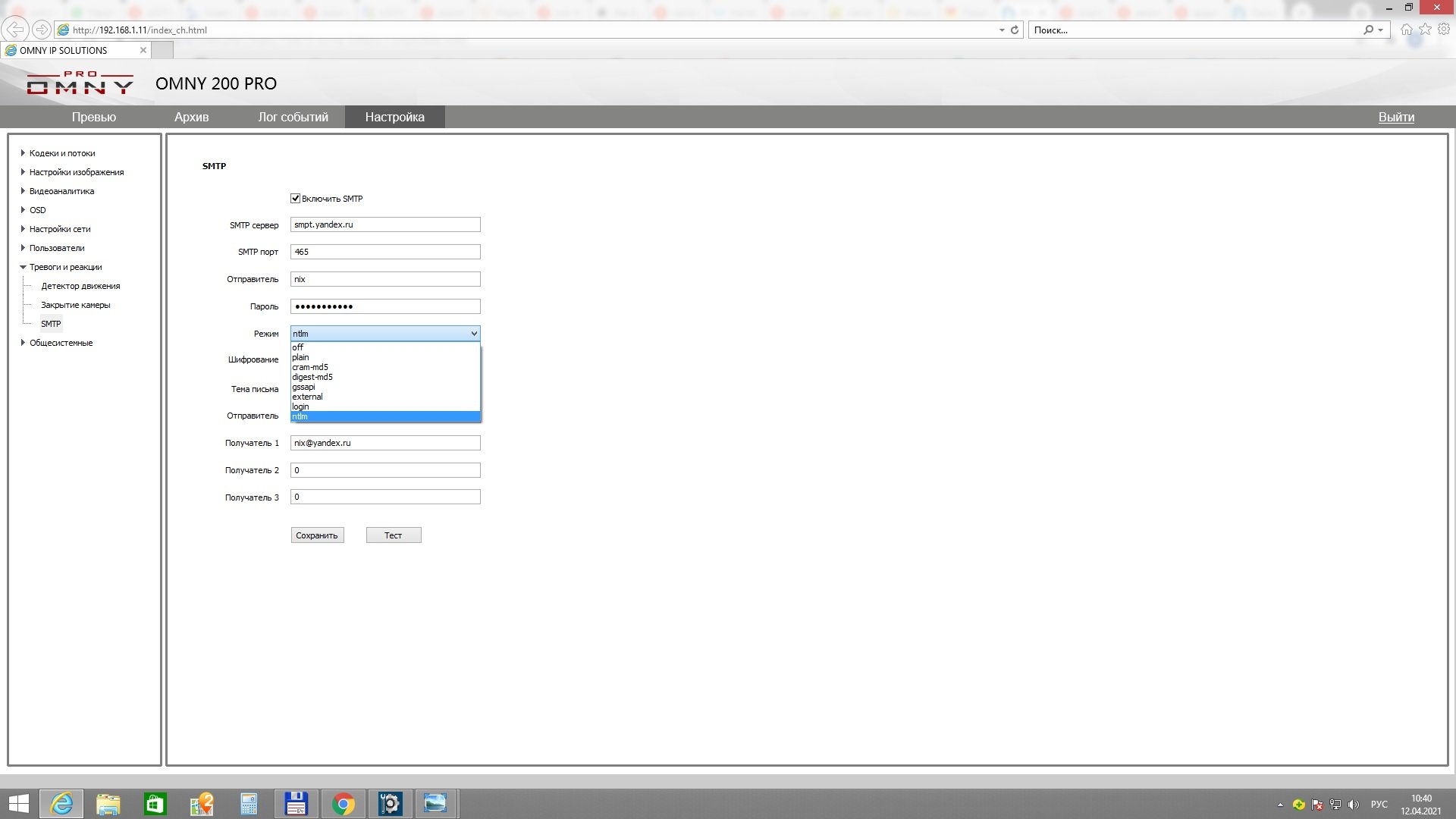Click the browser refresh icon
Image resolution: width=1456 pixels, height=819 pixels.
point(1015,30)
